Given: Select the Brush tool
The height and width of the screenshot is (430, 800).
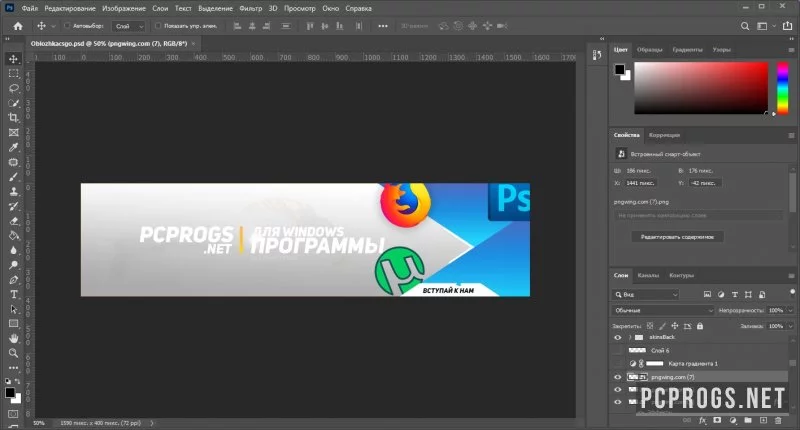Looking at the screenshot, I should pos(14,177).
